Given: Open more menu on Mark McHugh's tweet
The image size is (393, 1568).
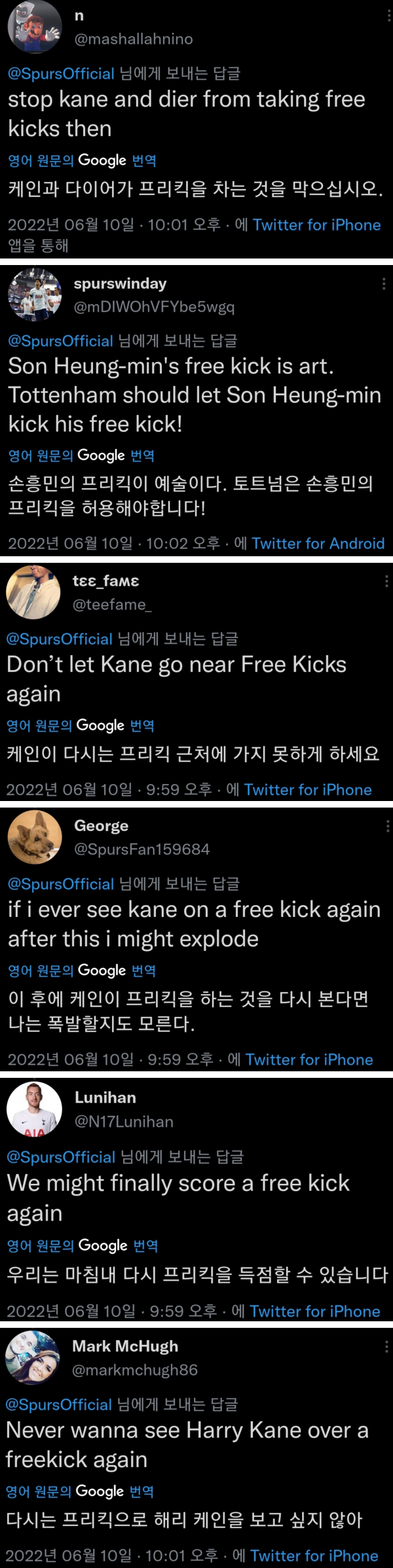Looking at the screenshot, I should click(386, 1346).
